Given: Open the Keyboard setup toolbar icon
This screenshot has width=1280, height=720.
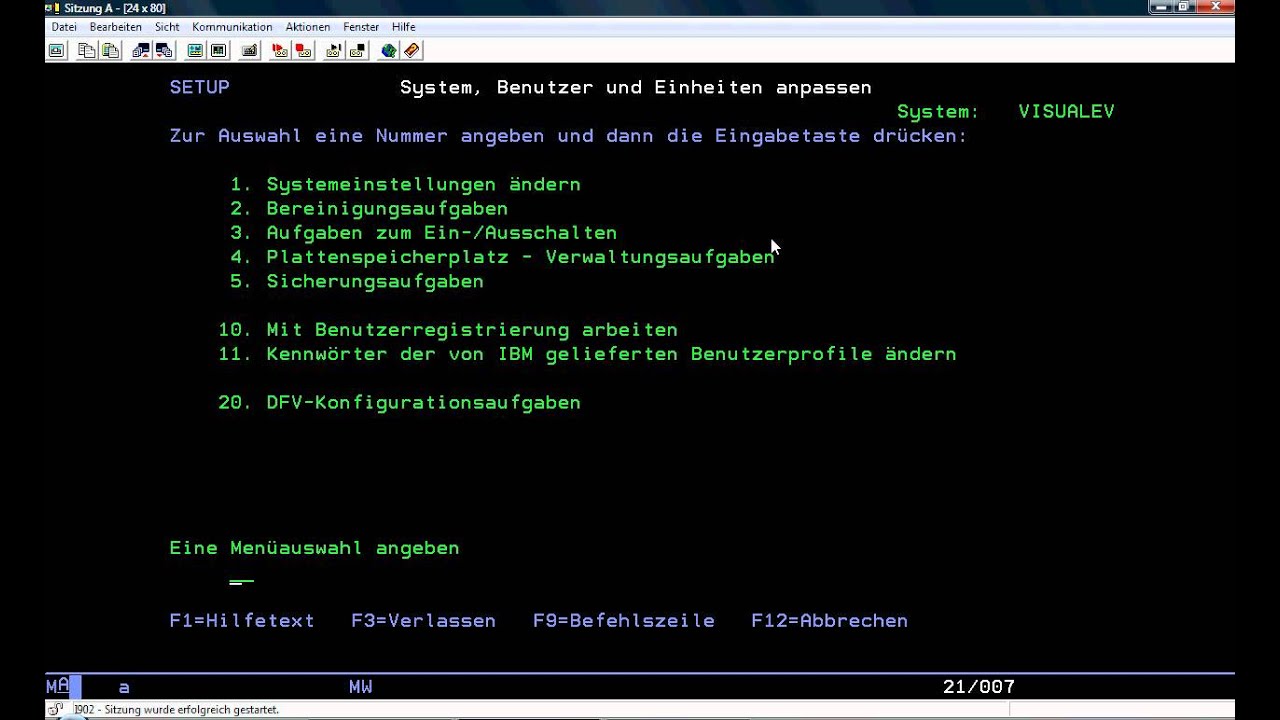Looking at the screenshot, I should click(249, 50).
